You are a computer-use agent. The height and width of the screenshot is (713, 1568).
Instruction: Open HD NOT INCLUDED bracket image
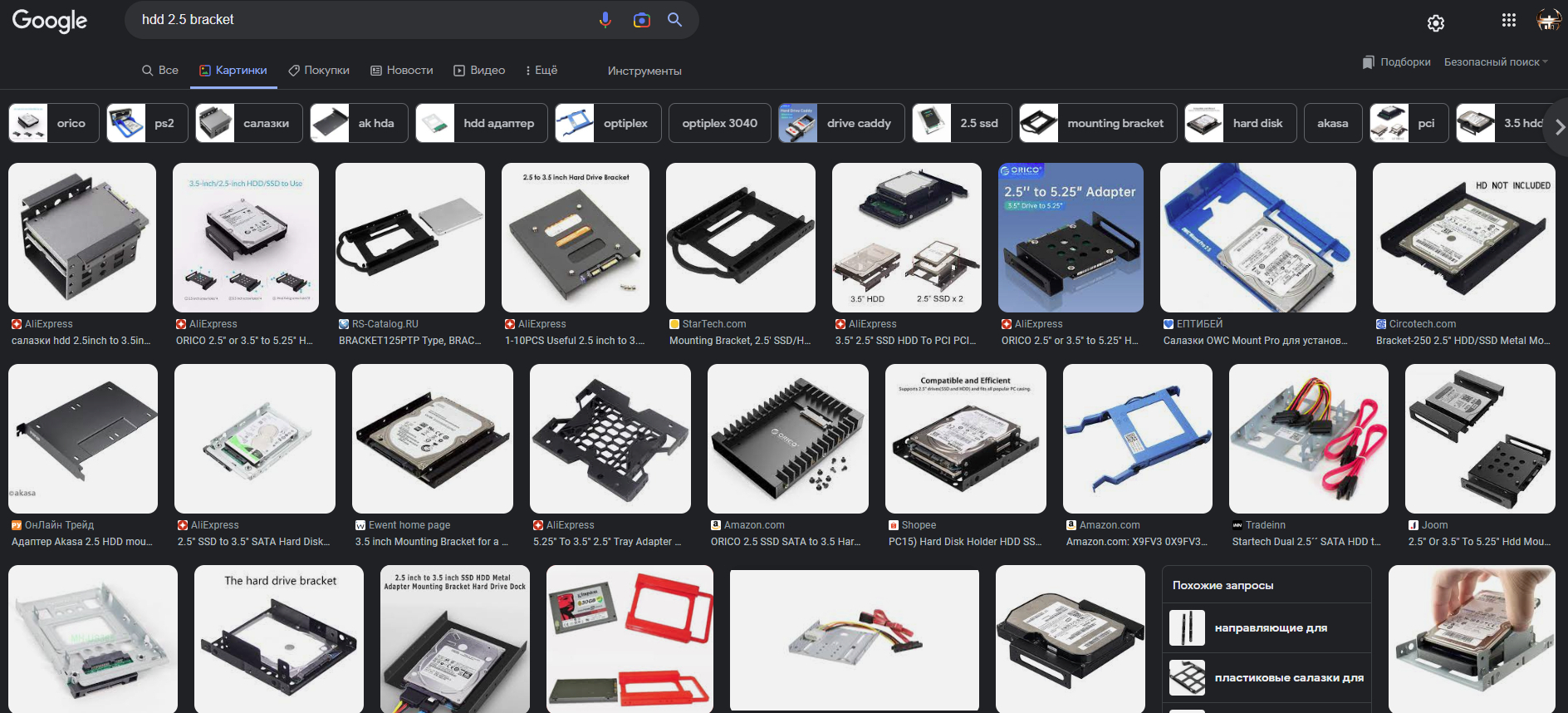1464,238
